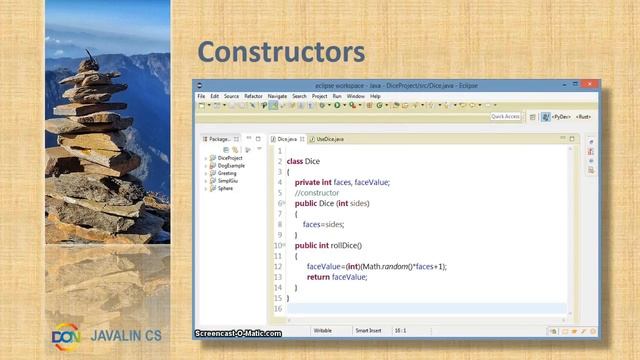Open the Refactor menu

tap(253, 96)
